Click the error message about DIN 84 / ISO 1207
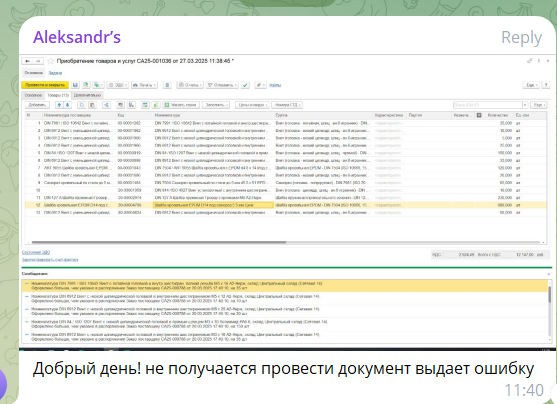557x404 pixels. pyautogui.click(x=285, y=324)
